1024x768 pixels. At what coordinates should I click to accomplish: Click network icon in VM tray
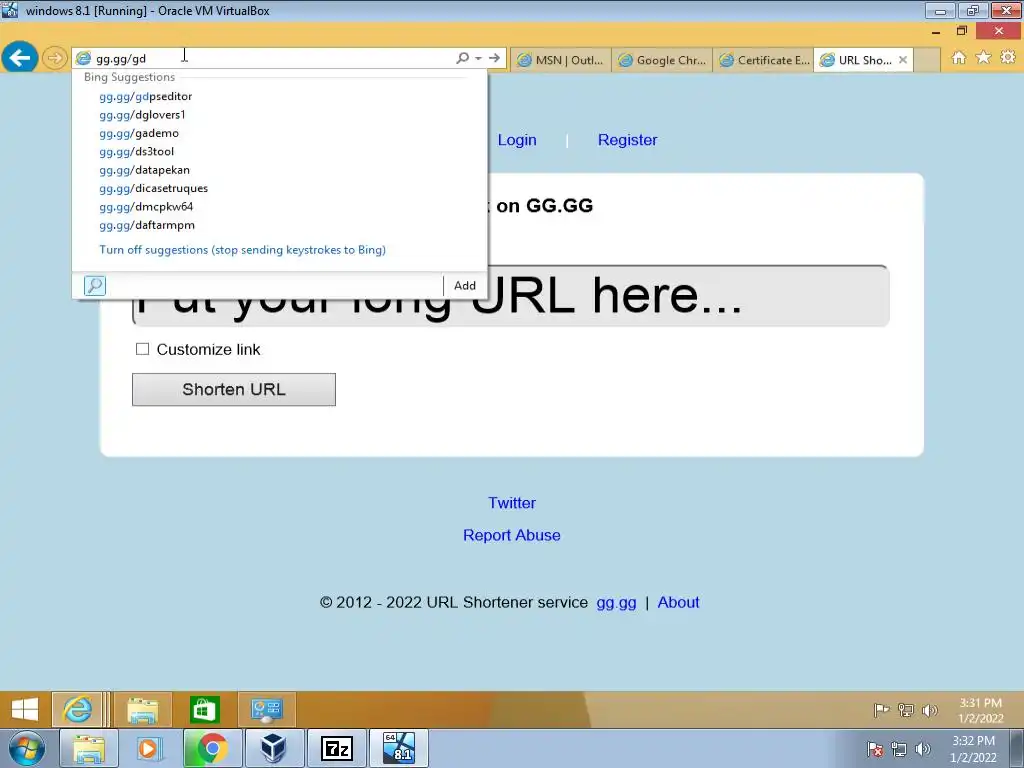tap(906, 710)
